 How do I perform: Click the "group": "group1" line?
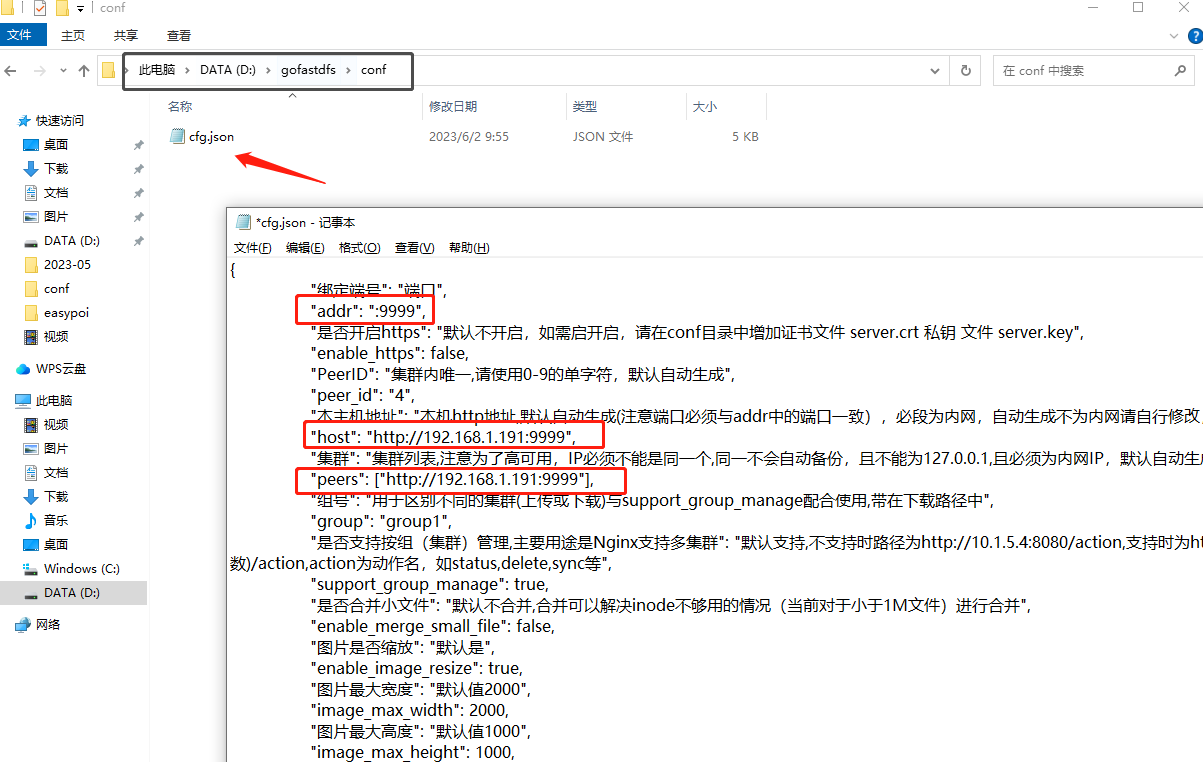(381, 521)
